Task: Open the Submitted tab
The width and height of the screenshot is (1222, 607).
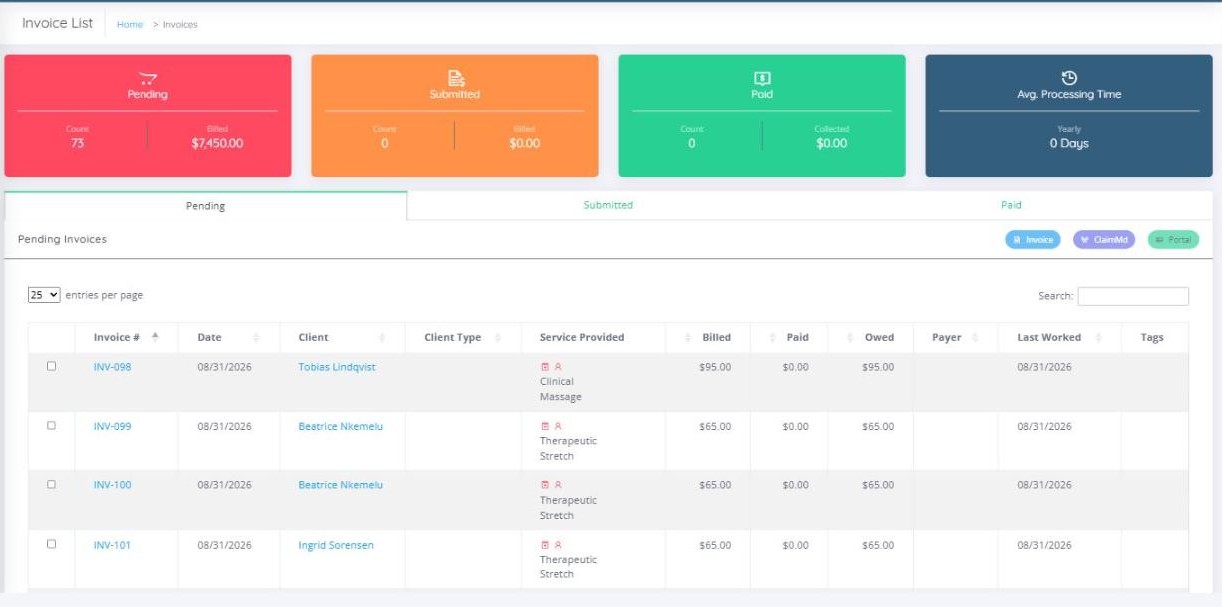Action: [608, 205]
